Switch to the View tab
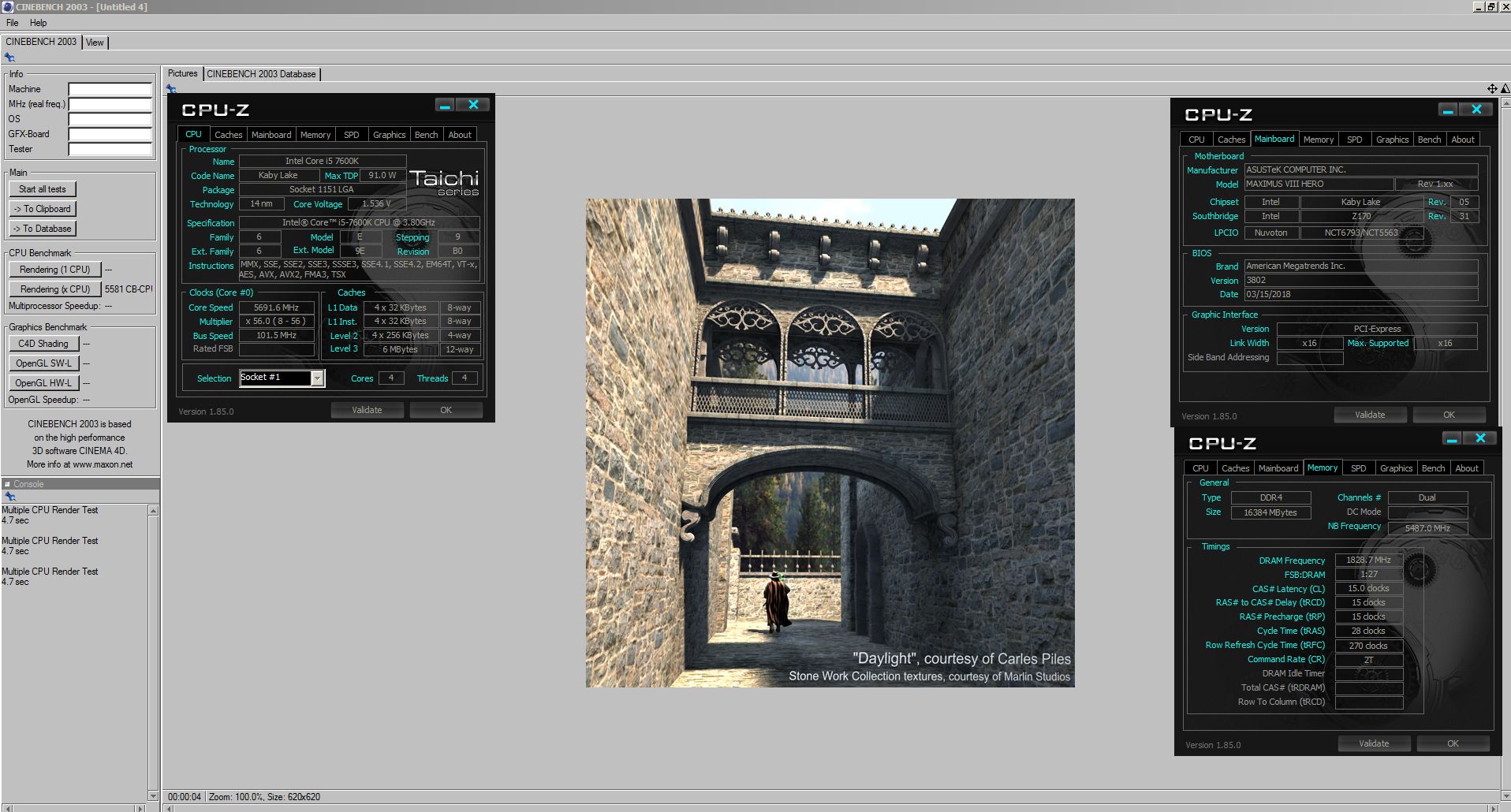 click(95, 43)
